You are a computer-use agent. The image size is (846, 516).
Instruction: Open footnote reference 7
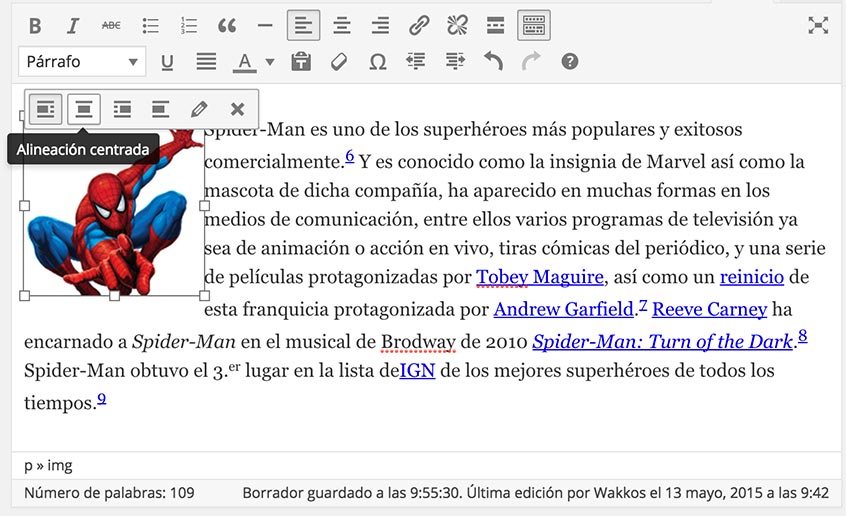(x=643, y=305)
